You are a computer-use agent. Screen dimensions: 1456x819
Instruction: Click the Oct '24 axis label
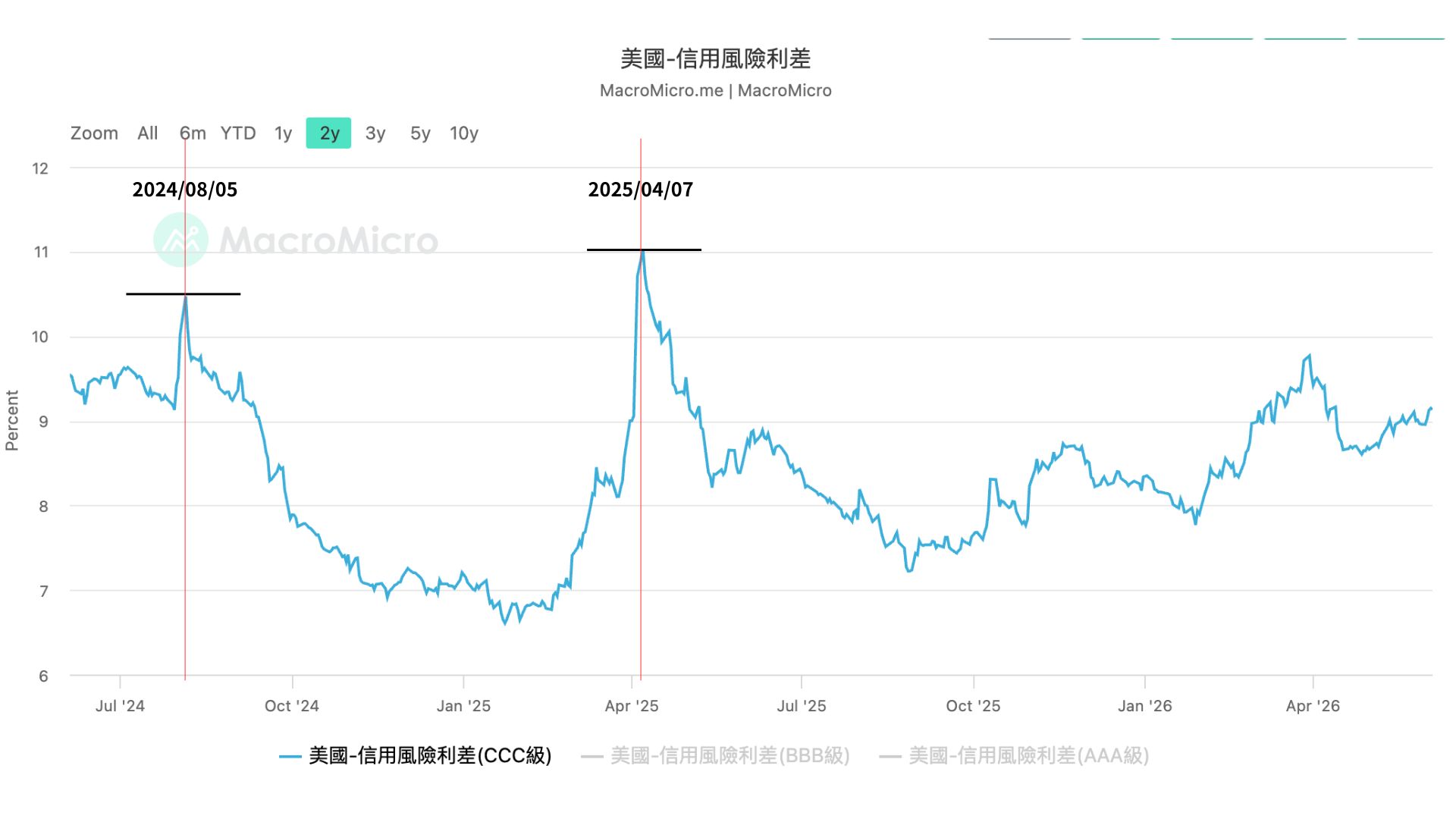[292, 706]
